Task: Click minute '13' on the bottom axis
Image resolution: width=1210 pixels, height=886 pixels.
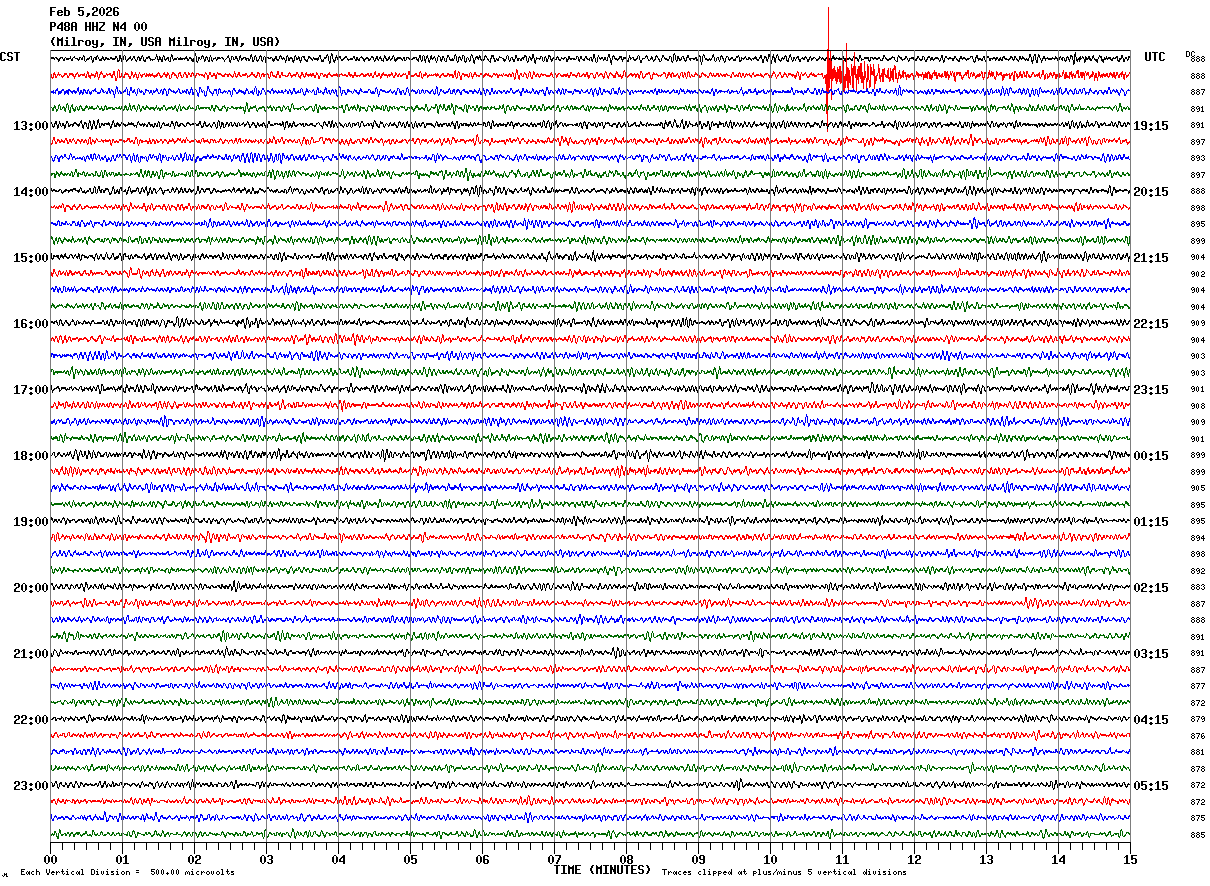Action: coord(986,859)
